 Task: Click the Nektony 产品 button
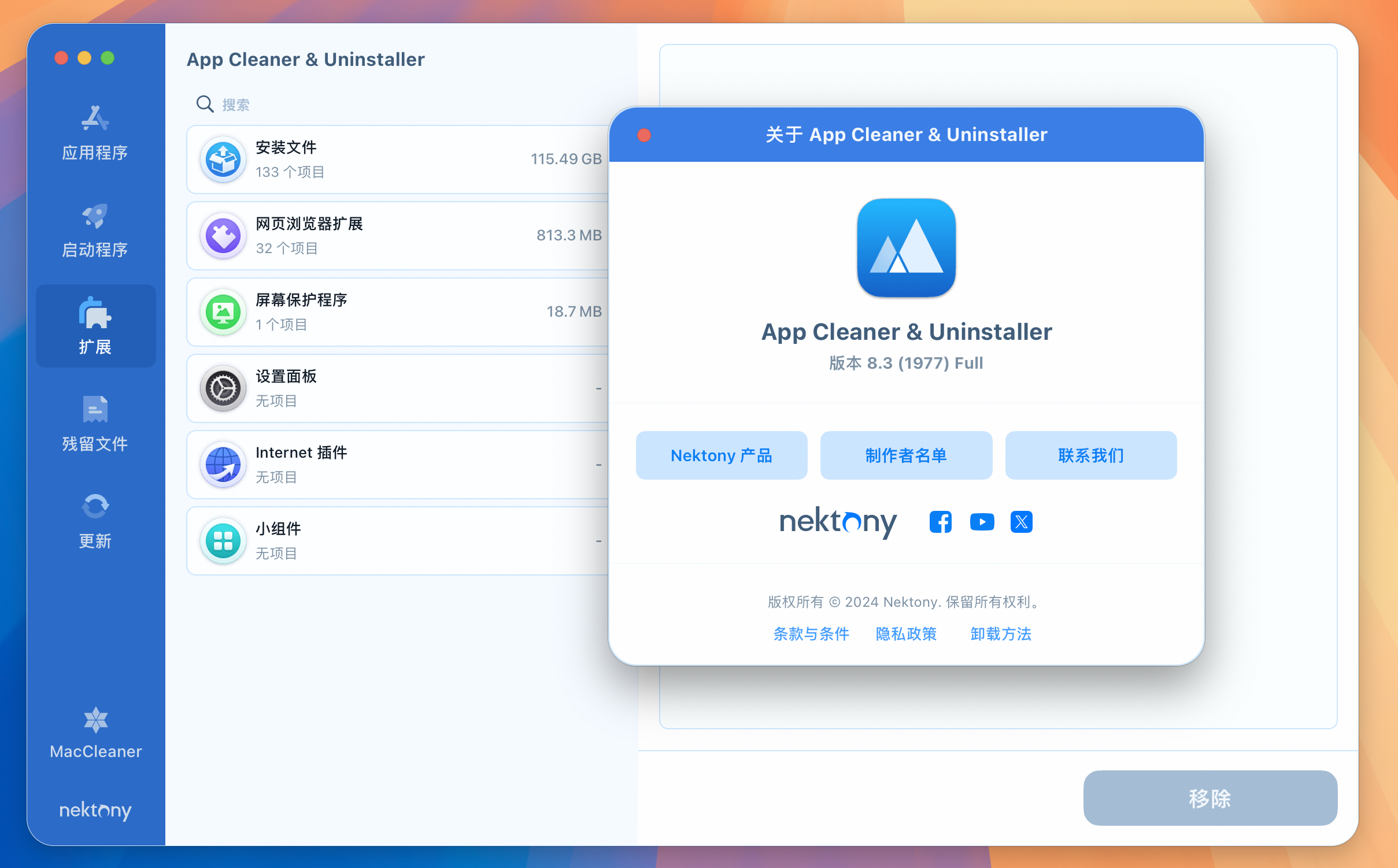[x=722, y=455]
